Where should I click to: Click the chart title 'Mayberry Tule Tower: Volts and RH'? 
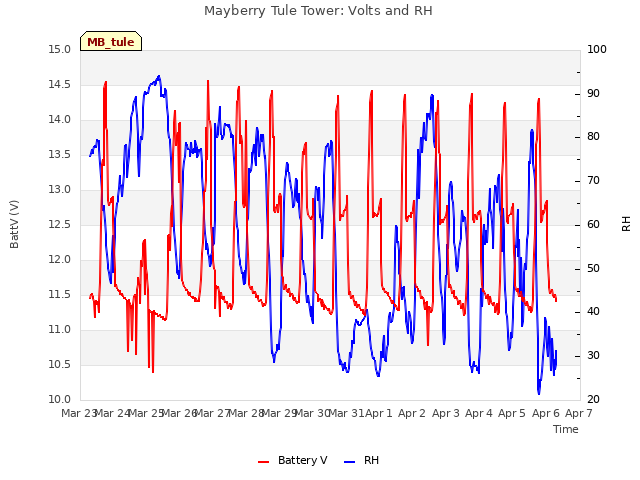[x=318, y=11]
